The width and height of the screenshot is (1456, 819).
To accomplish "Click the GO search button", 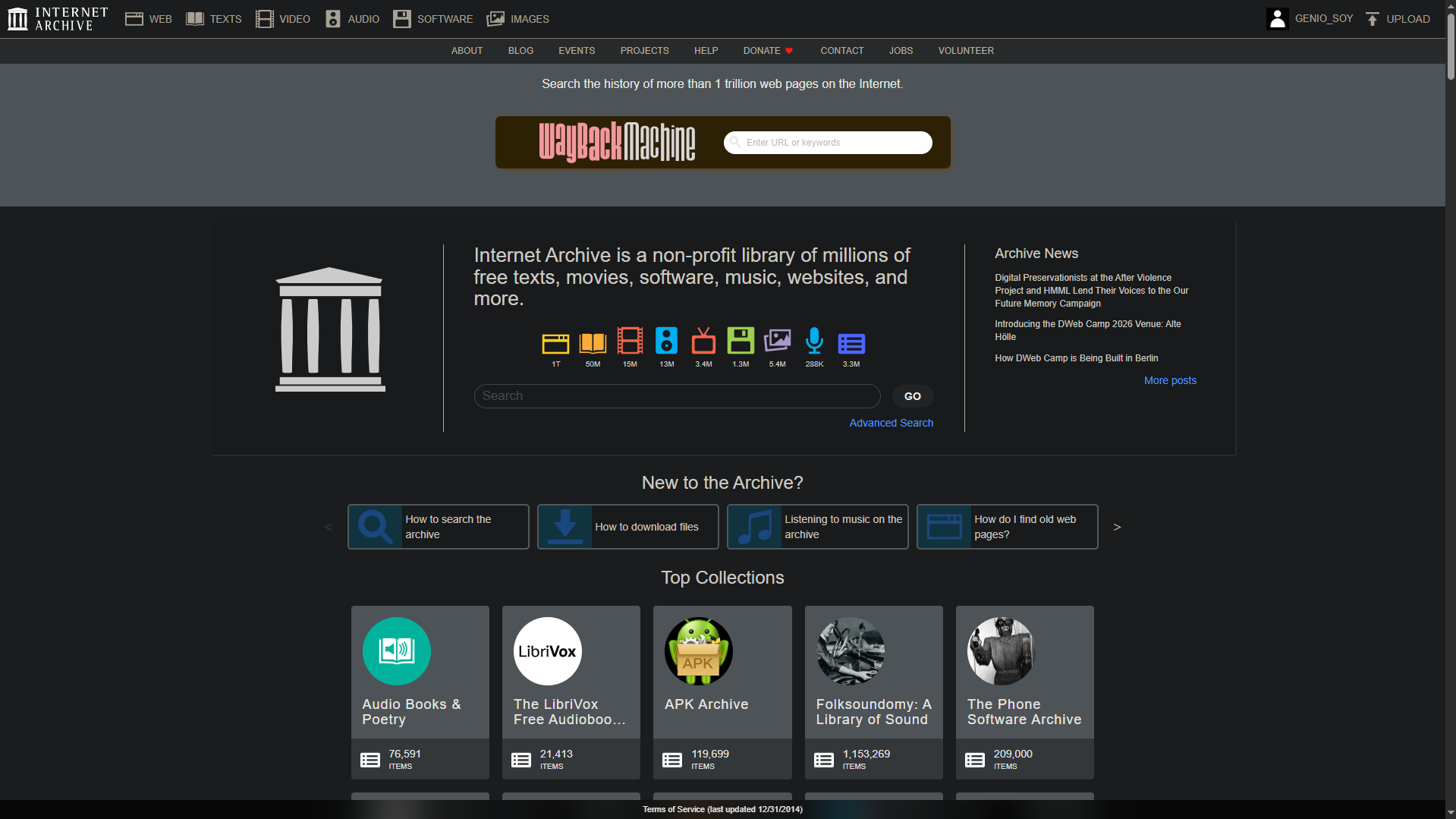I will [x=912, y=396].
